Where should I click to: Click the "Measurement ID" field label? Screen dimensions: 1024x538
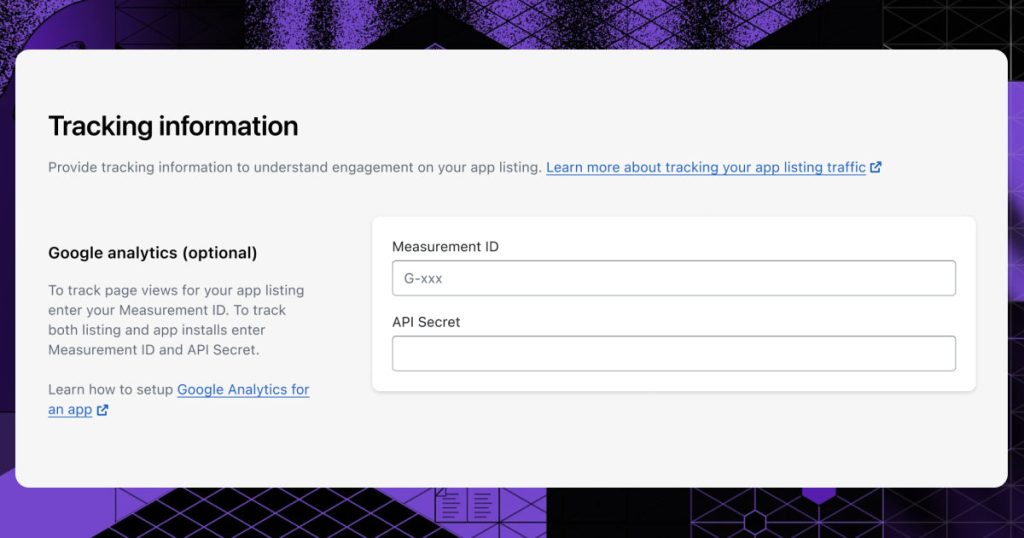(445, 247)
